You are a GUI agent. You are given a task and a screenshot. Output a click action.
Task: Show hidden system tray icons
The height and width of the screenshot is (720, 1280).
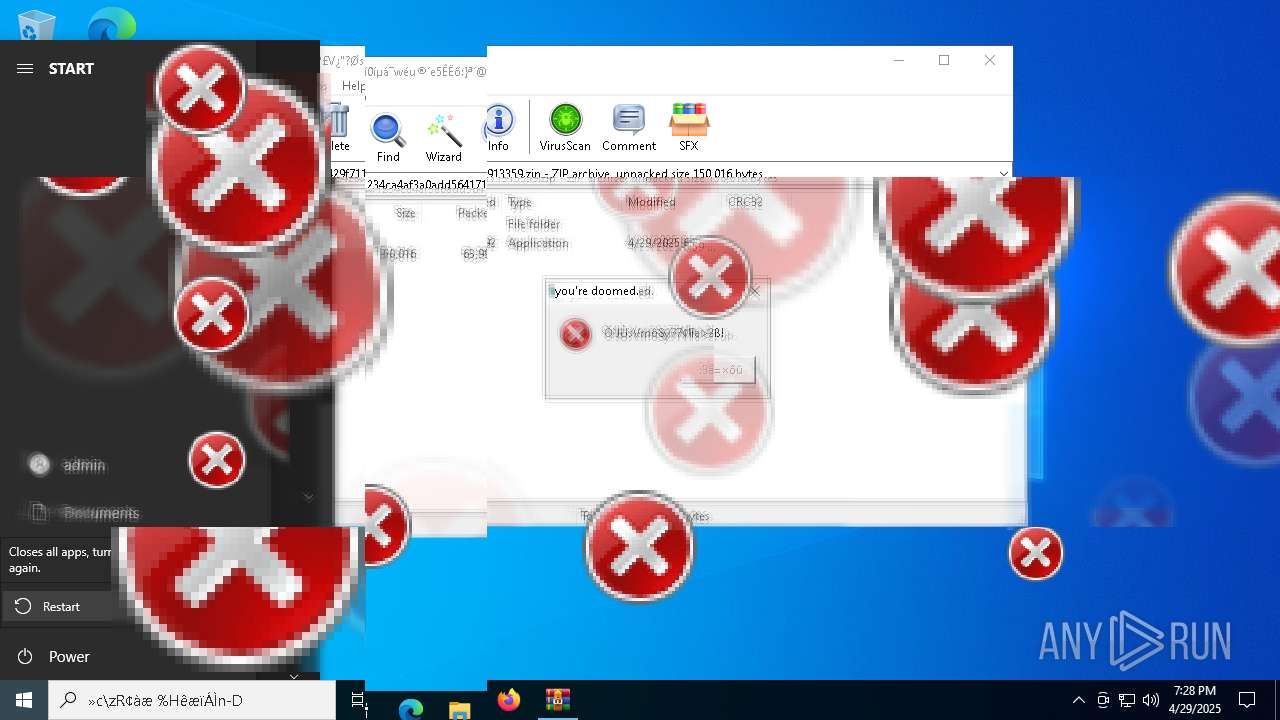coord(1078,700)
